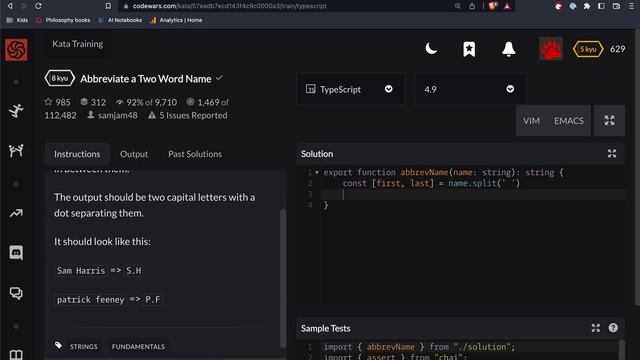
Task: Toggle fullscreen next to EMACS button
Action: tap(609, 120)
